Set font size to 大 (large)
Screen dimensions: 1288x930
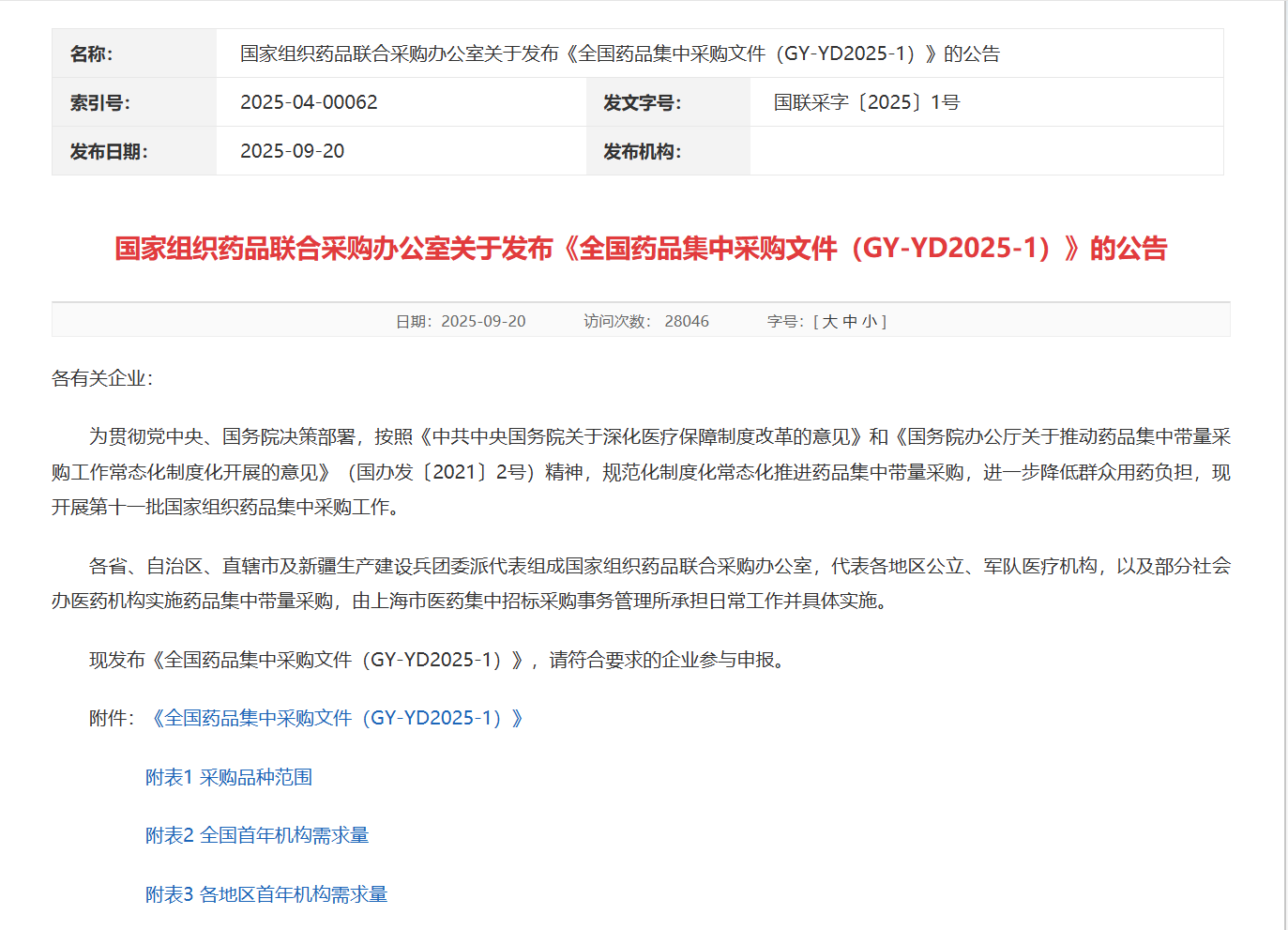point(830,322)
